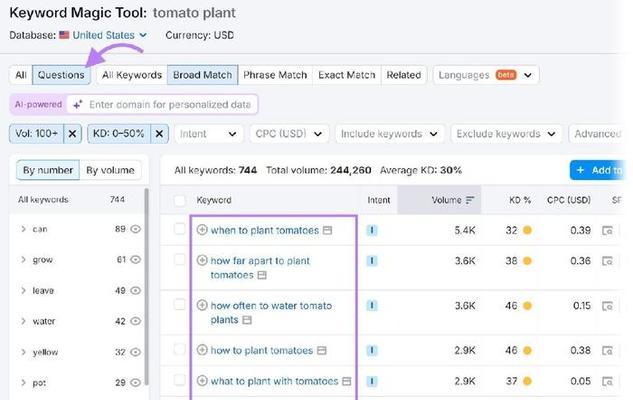Click the AI sparkle icon in domain field
This screenshot has width=633, height=400.
pos(78,105)
